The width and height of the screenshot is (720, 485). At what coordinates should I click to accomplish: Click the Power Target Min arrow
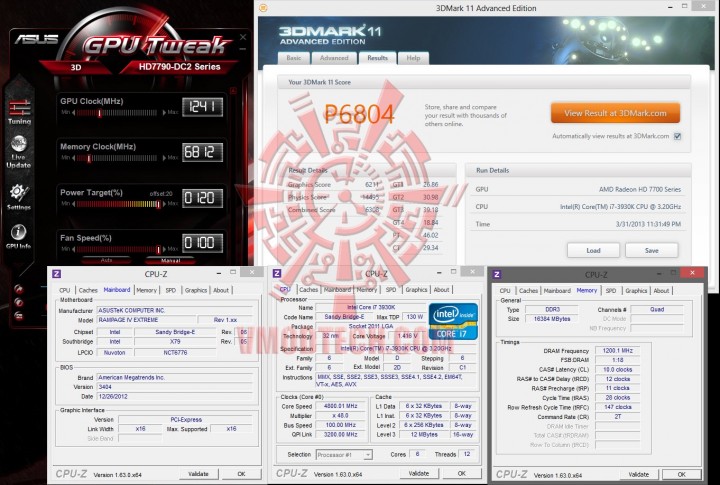click(73, 203)
